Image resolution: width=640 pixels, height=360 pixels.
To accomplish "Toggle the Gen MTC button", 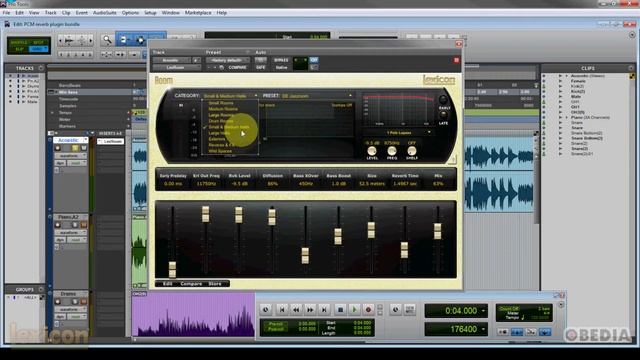I will pyautogui.click(x=409, y=310).
